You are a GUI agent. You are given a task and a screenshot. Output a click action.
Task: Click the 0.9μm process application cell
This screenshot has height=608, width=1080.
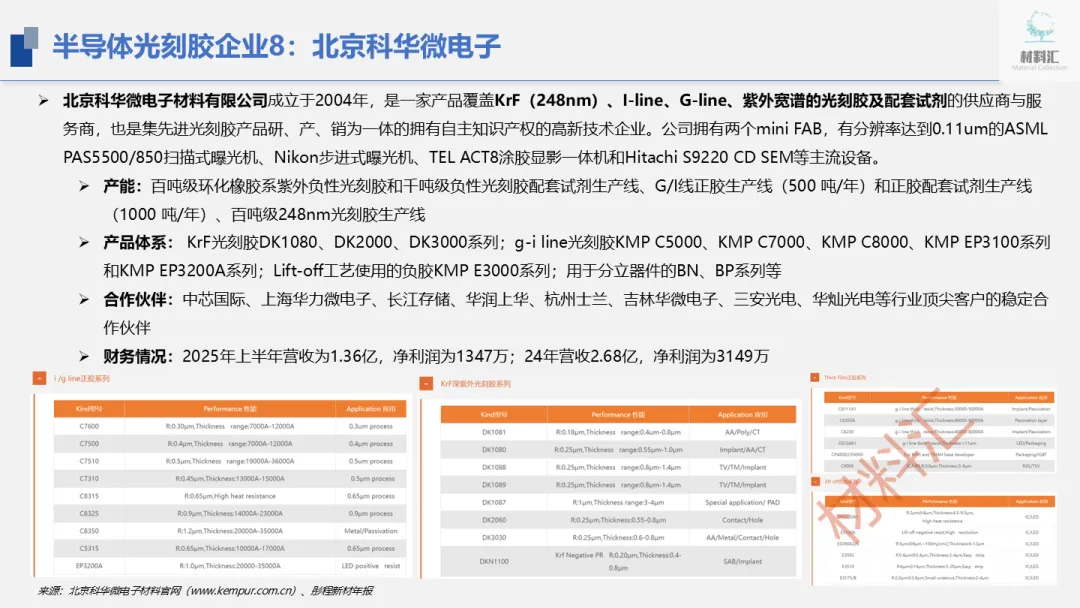click(371, 514)
